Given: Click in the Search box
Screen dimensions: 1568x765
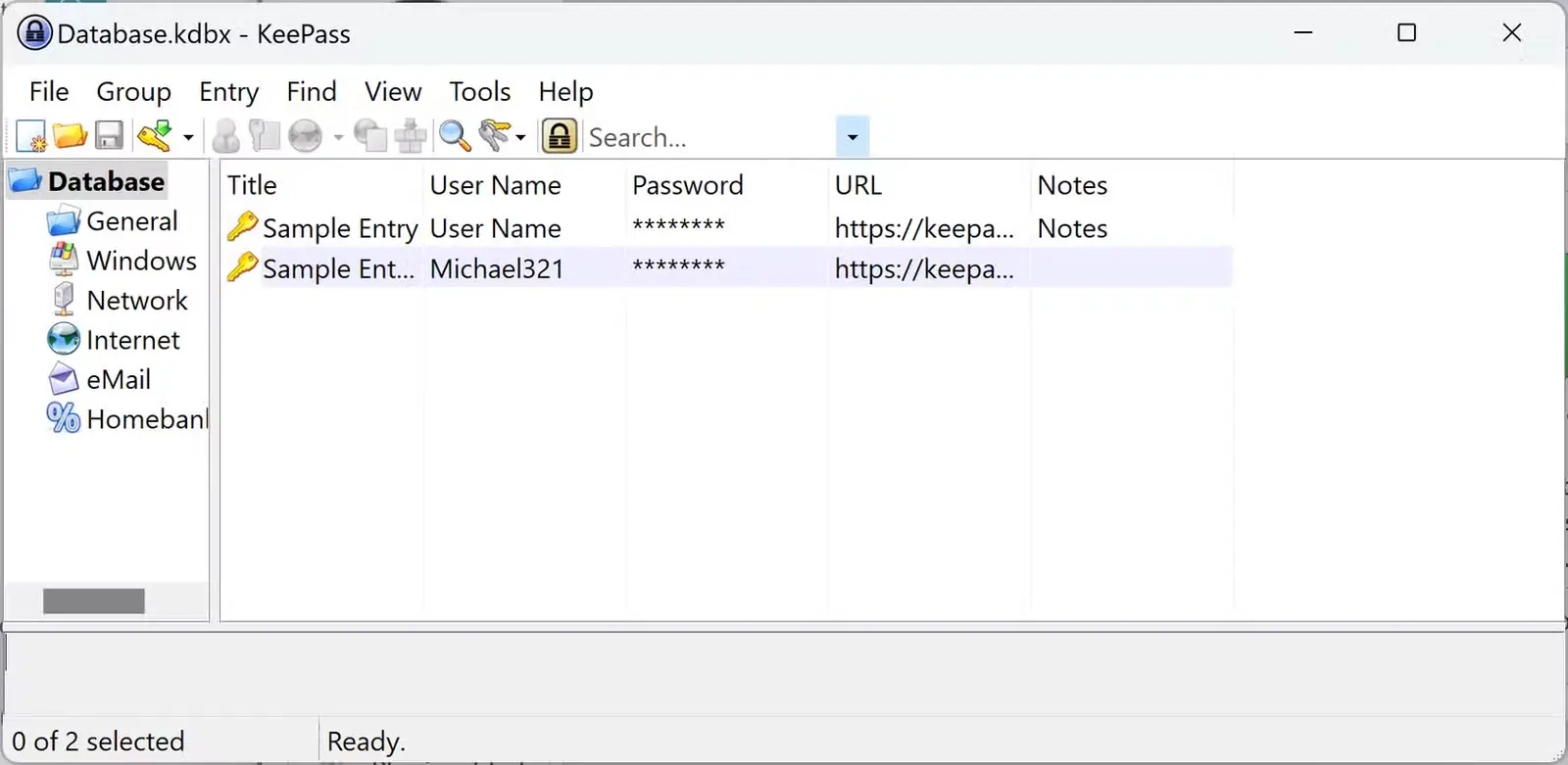Looking at the screenshot, I should coord(710,137).
